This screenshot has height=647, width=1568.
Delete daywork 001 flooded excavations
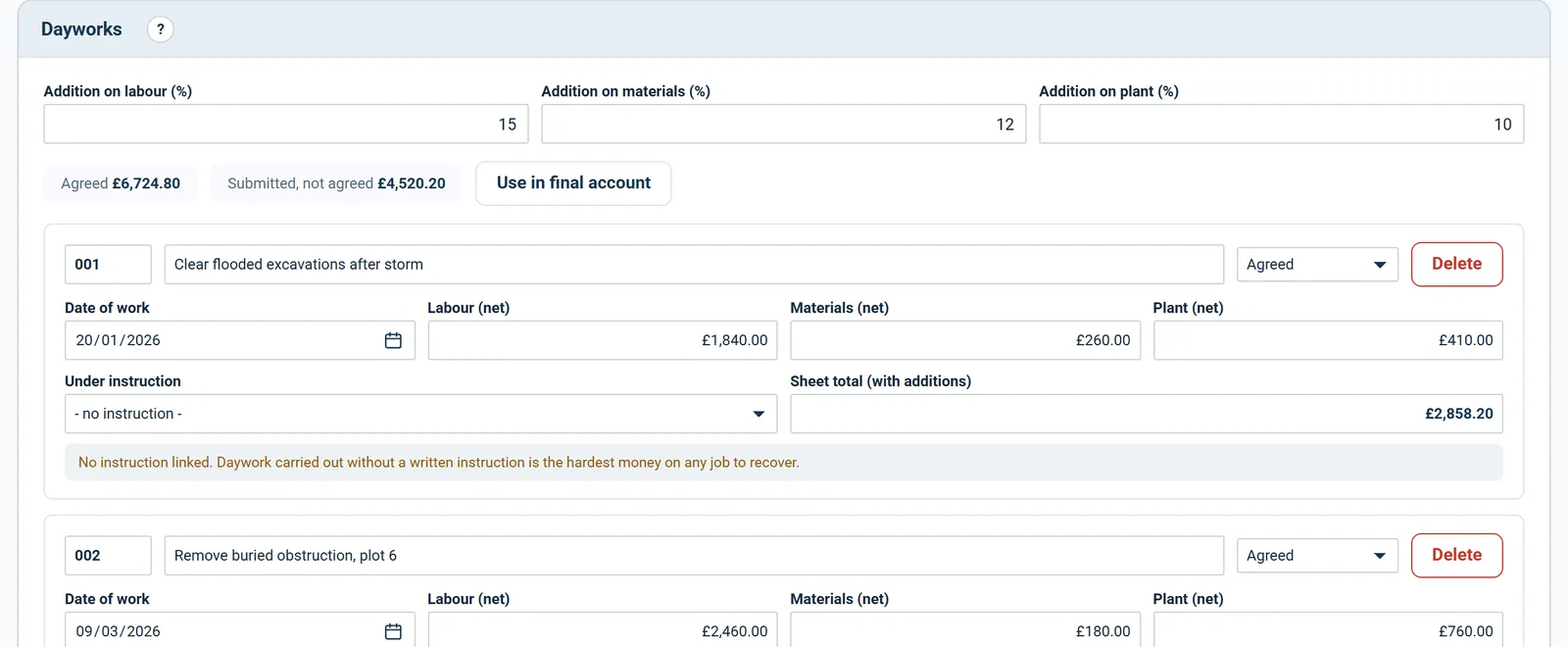tap(1456, 264)
